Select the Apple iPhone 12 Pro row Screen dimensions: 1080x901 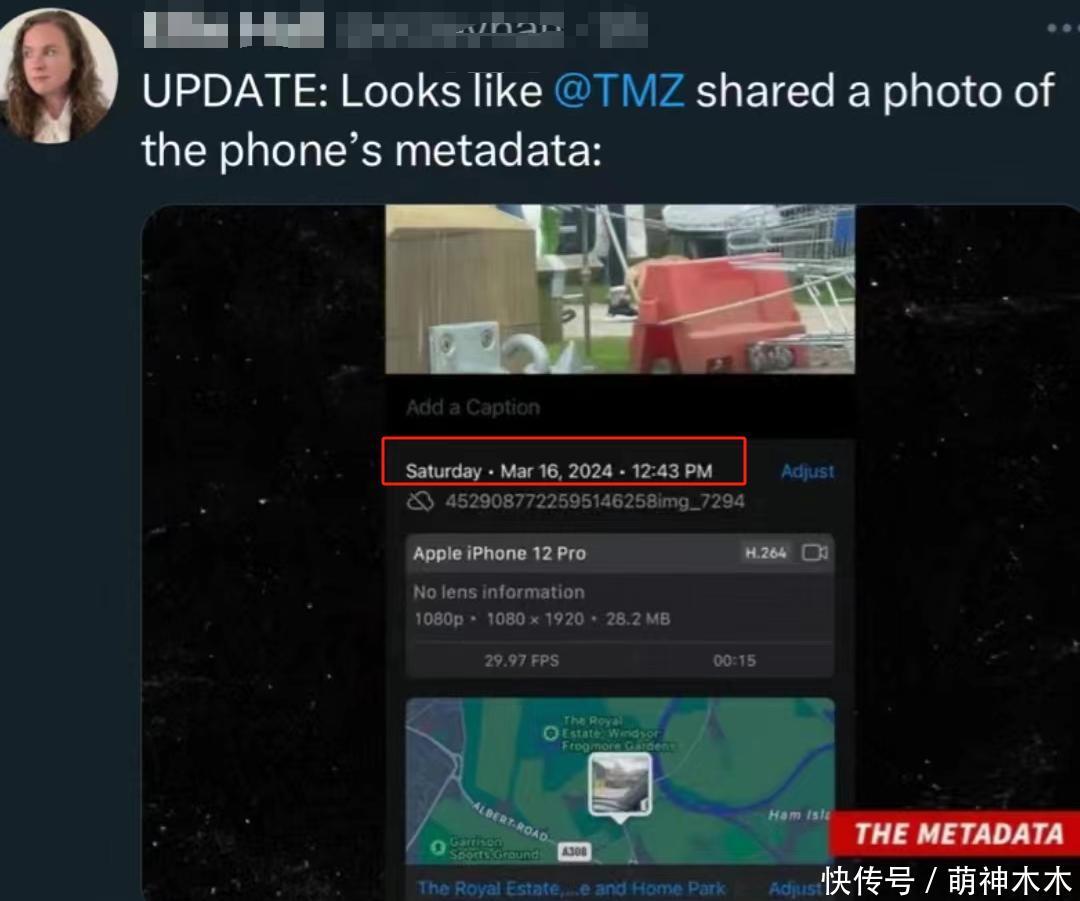tap(620, 553)
